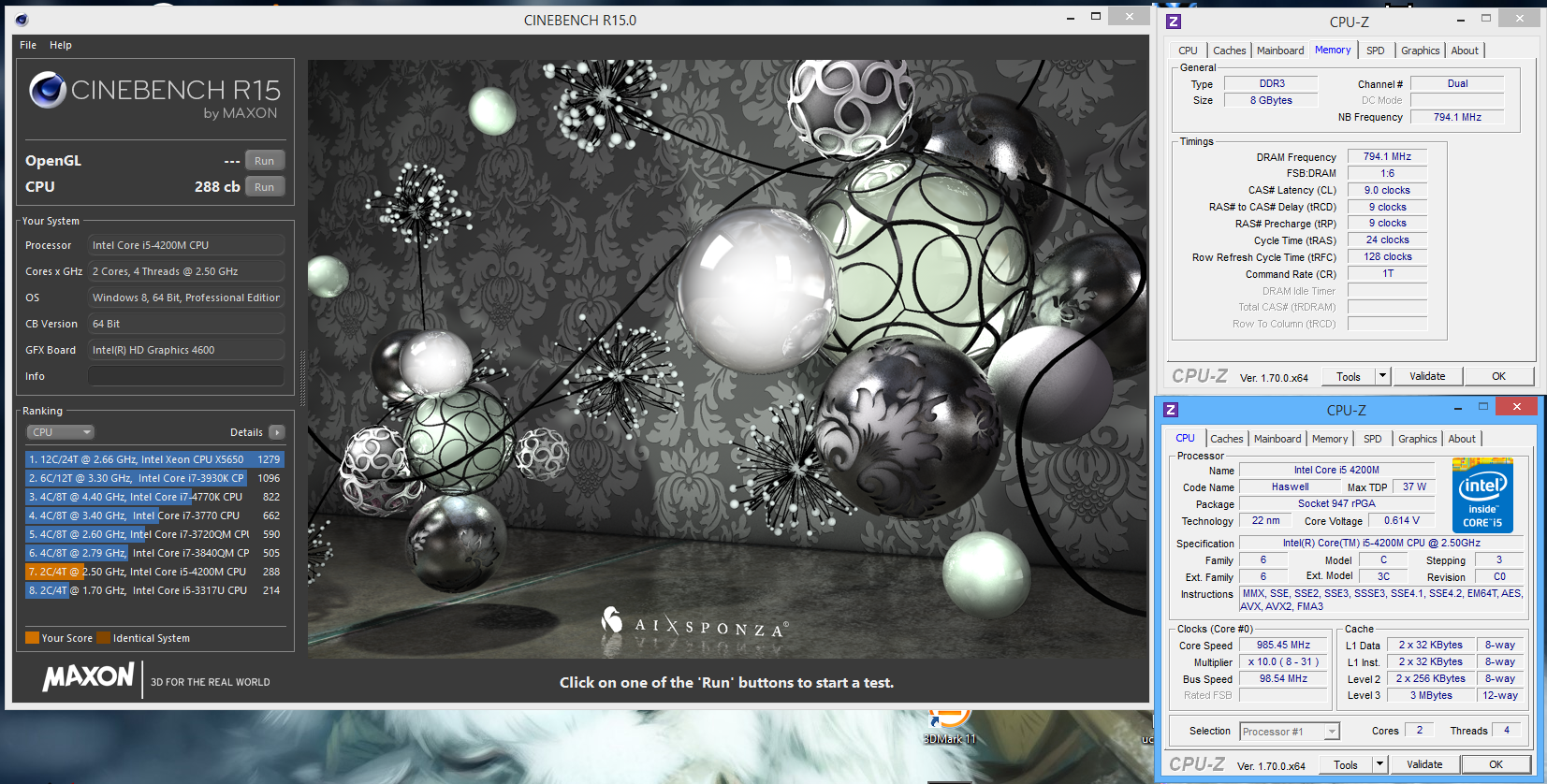Switch to Mainboard tab in upper CPU-Z window
This screenshot has width=1547, height=784.
click(x=1279, y=51)
